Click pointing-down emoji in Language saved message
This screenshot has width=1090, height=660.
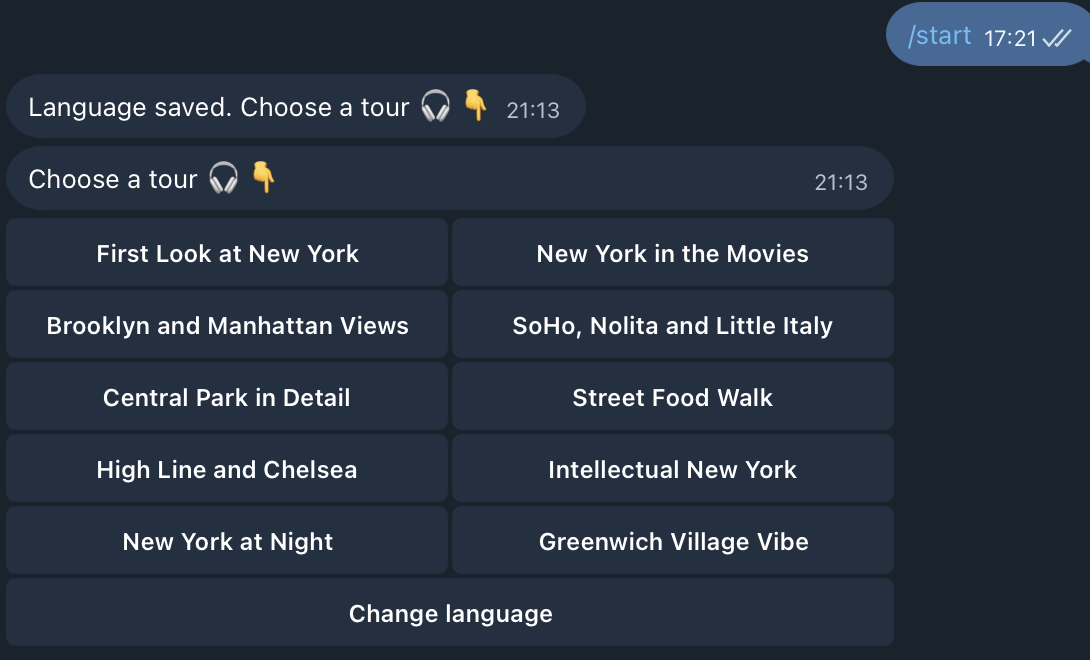tap(476, 105)
